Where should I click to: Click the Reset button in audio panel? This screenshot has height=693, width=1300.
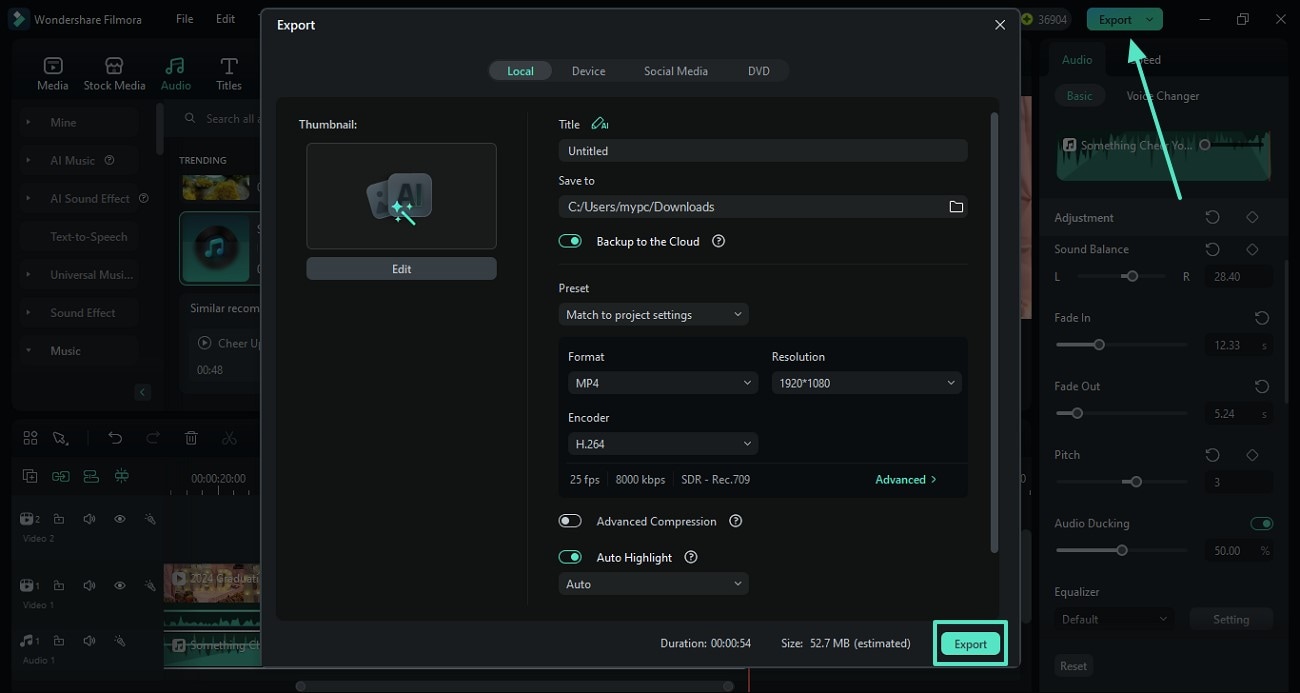1073,666
